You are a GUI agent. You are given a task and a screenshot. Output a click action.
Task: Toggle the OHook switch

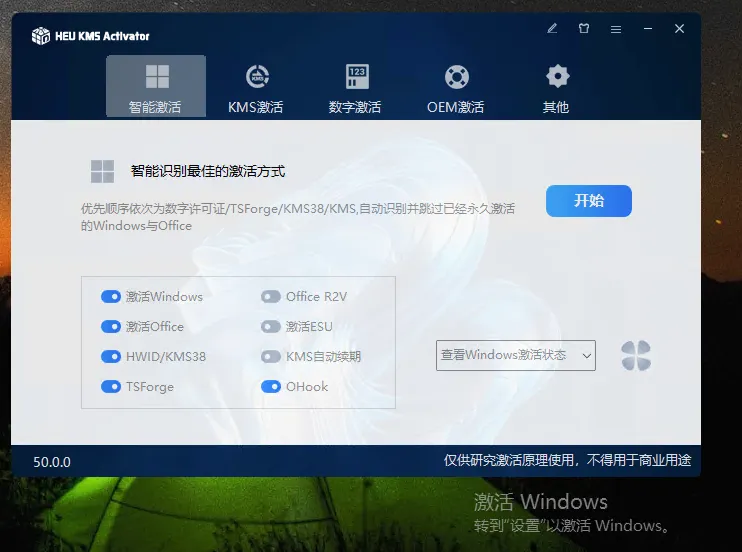pos(271,387)
